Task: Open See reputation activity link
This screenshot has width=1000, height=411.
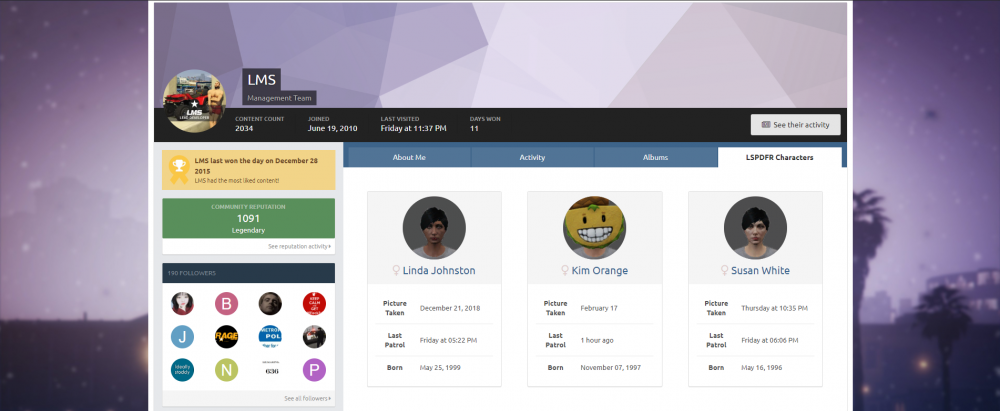Action: (x=299, y=246)
